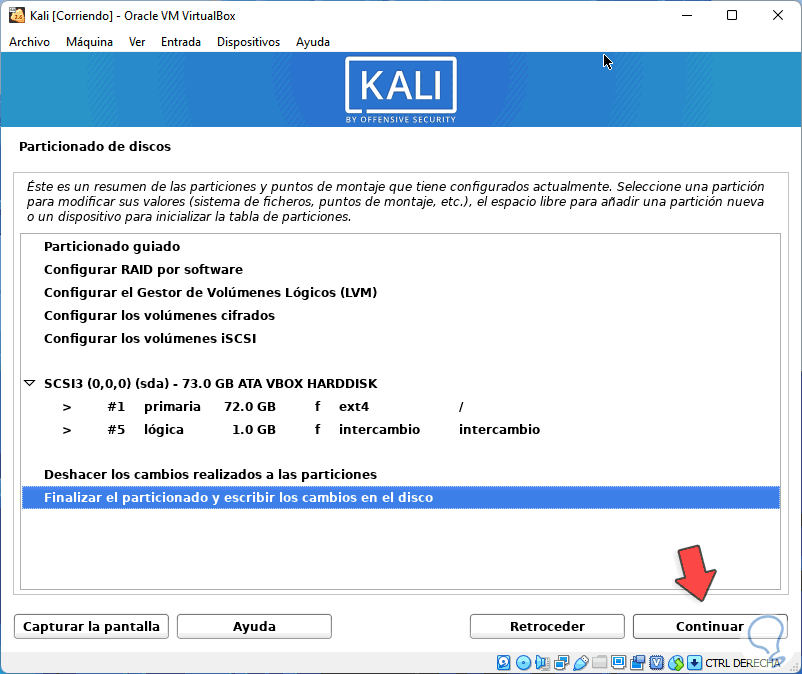This screenshot has width=802, height=674.
Task: Select Deshacer los cambios realizados a las particiones
Action: (x=400, y=475)
